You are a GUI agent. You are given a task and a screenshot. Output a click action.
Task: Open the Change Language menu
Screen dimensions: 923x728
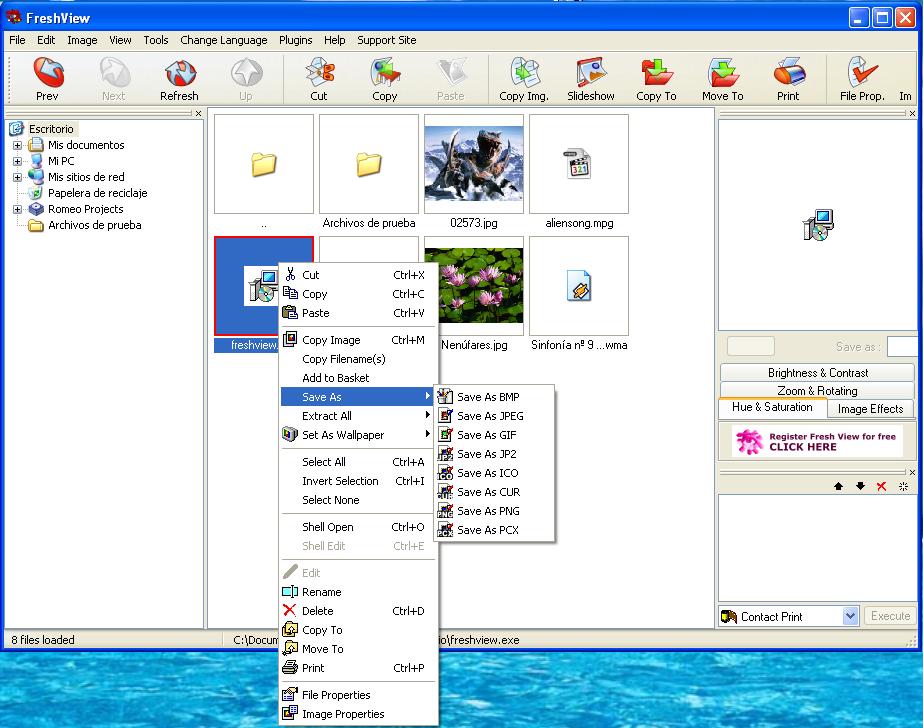224,40
